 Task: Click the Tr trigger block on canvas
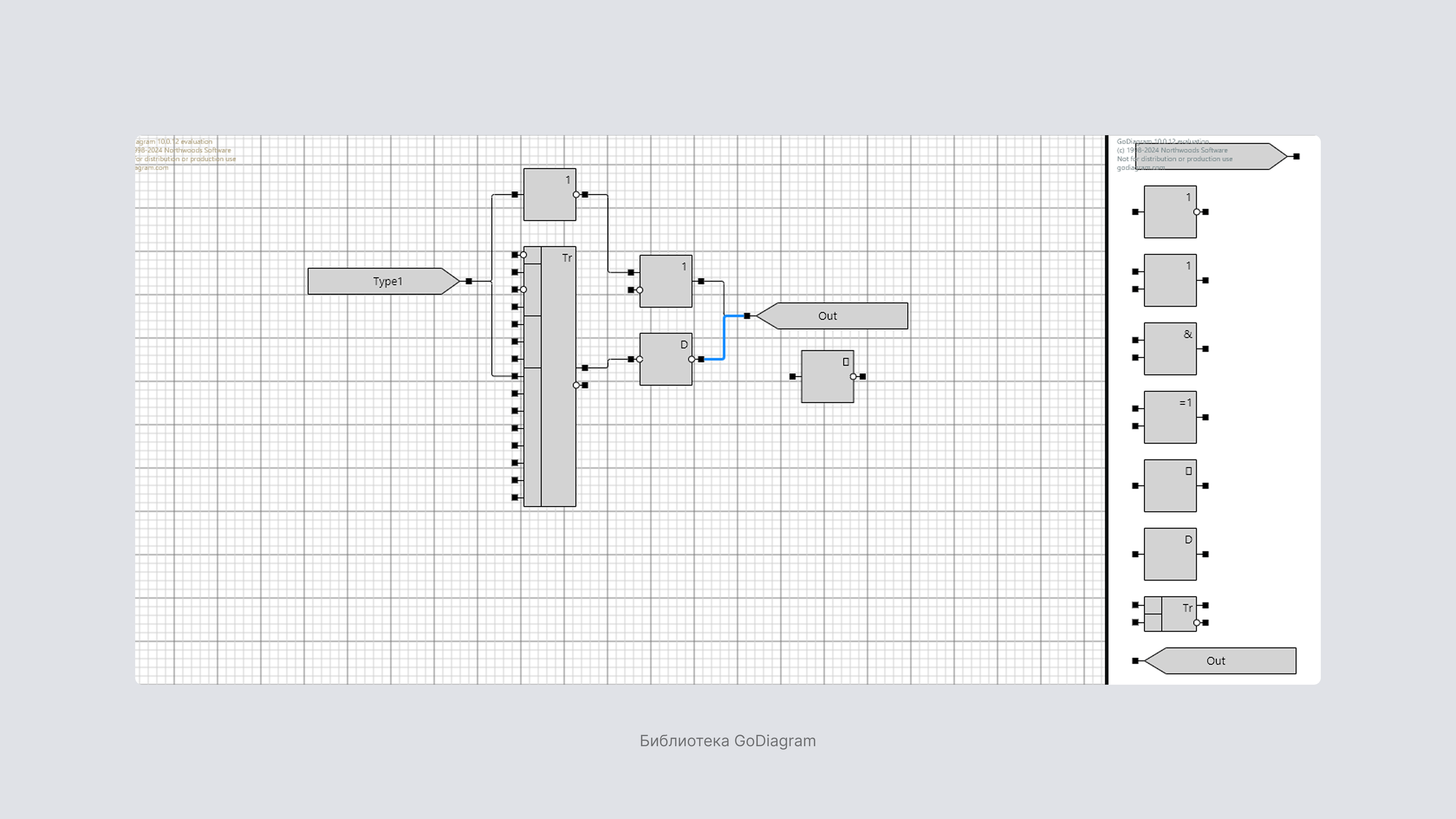point(558,376)
